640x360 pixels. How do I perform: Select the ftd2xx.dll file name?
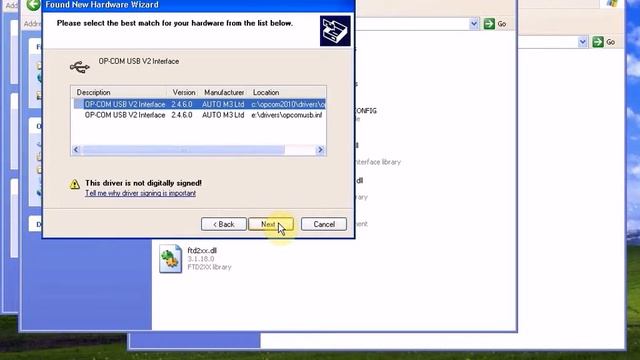[x=202, y=250]
